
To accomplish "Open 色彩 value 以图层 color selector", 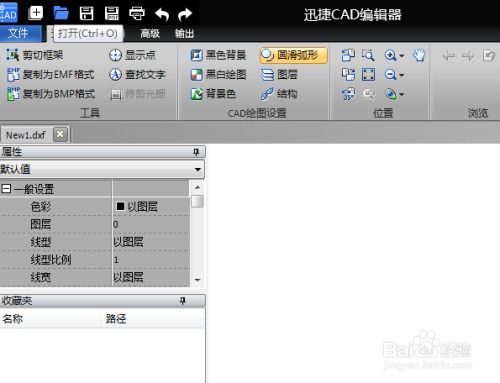I will (151, 207).
